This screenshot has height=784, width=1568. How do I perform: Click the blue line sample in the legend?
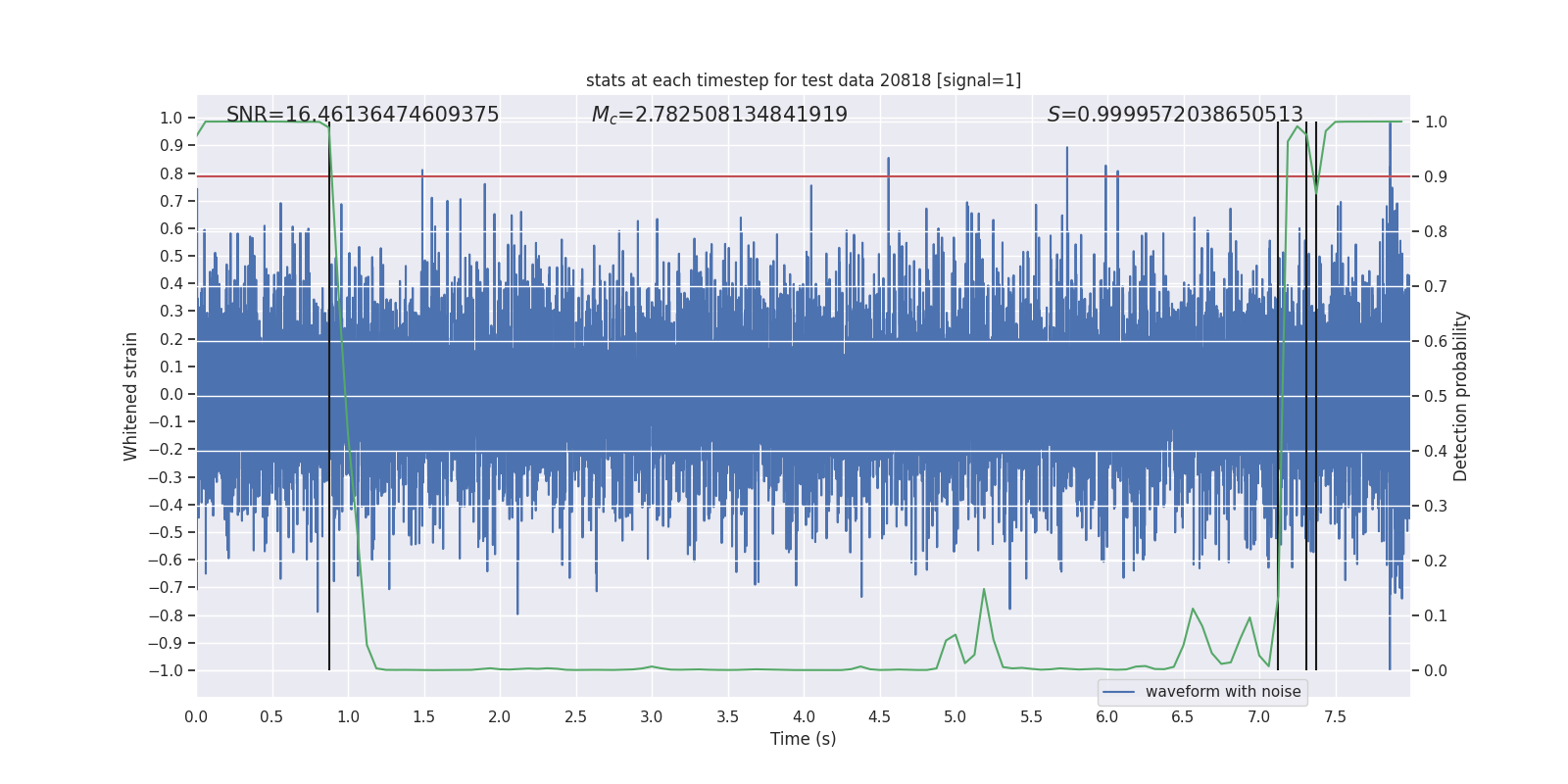tap(1119, 692)
